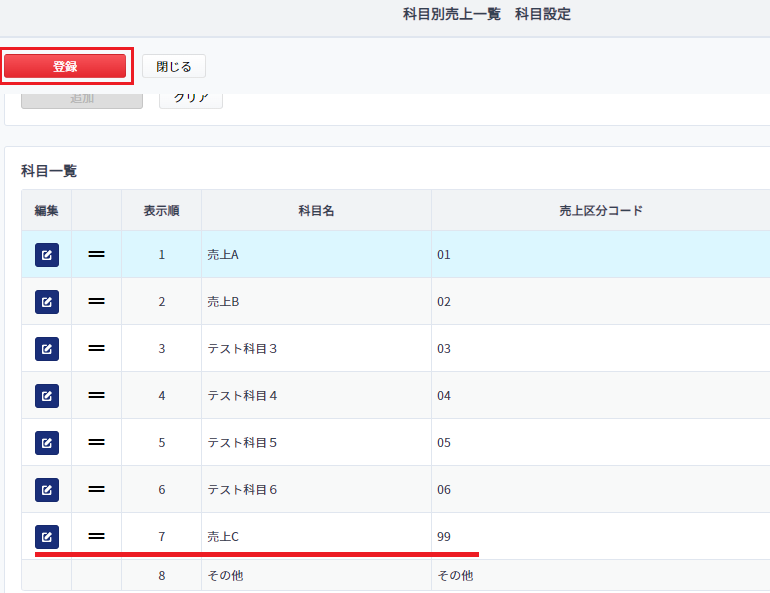Viewport: 770px width, 593px height.
Task: Open edit icon for 売上C row
Action: coord(47,537)
